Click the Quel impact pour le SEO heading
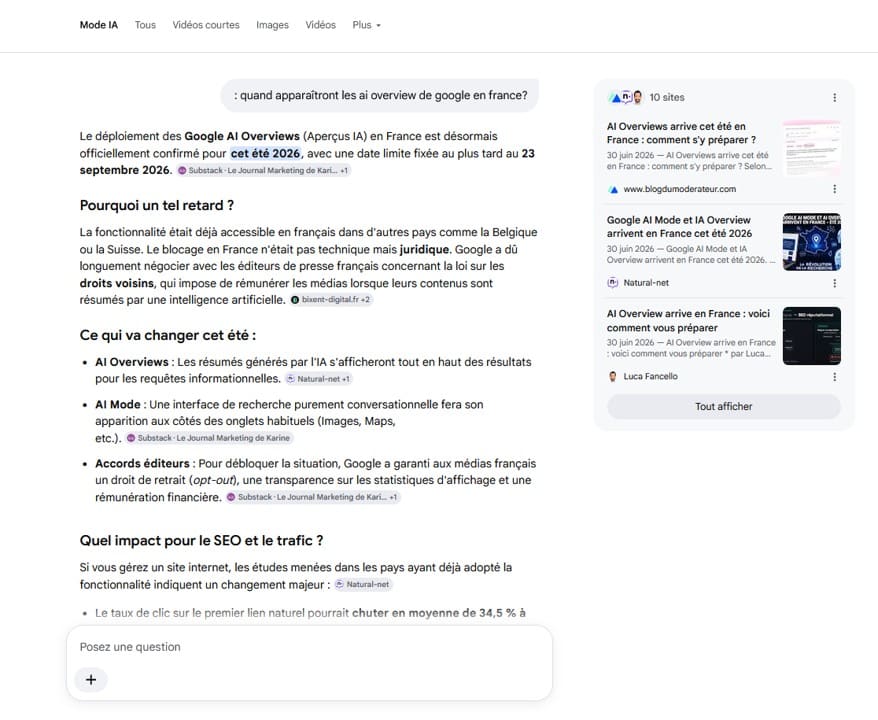Viewport: 878px width, 720px height. coord(202,541)
